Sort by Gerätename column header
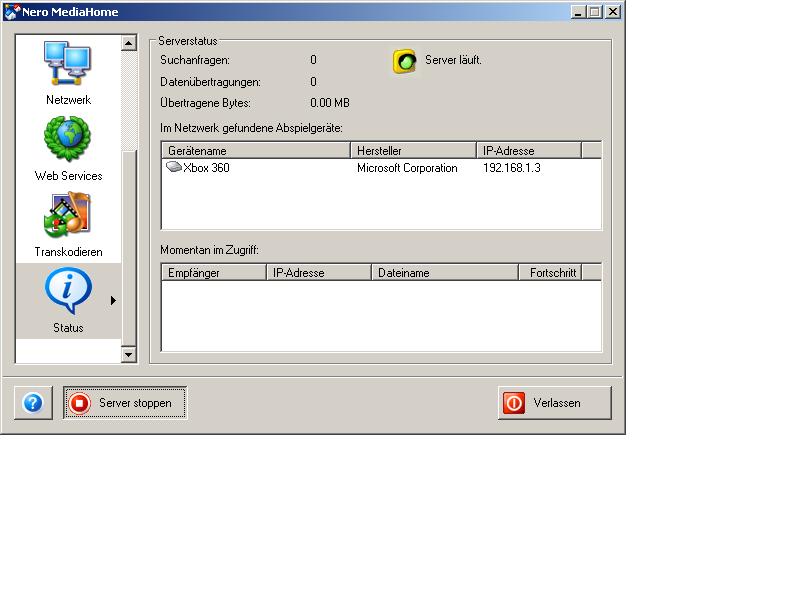Screen dimensions: 800x600 (256, 151)
